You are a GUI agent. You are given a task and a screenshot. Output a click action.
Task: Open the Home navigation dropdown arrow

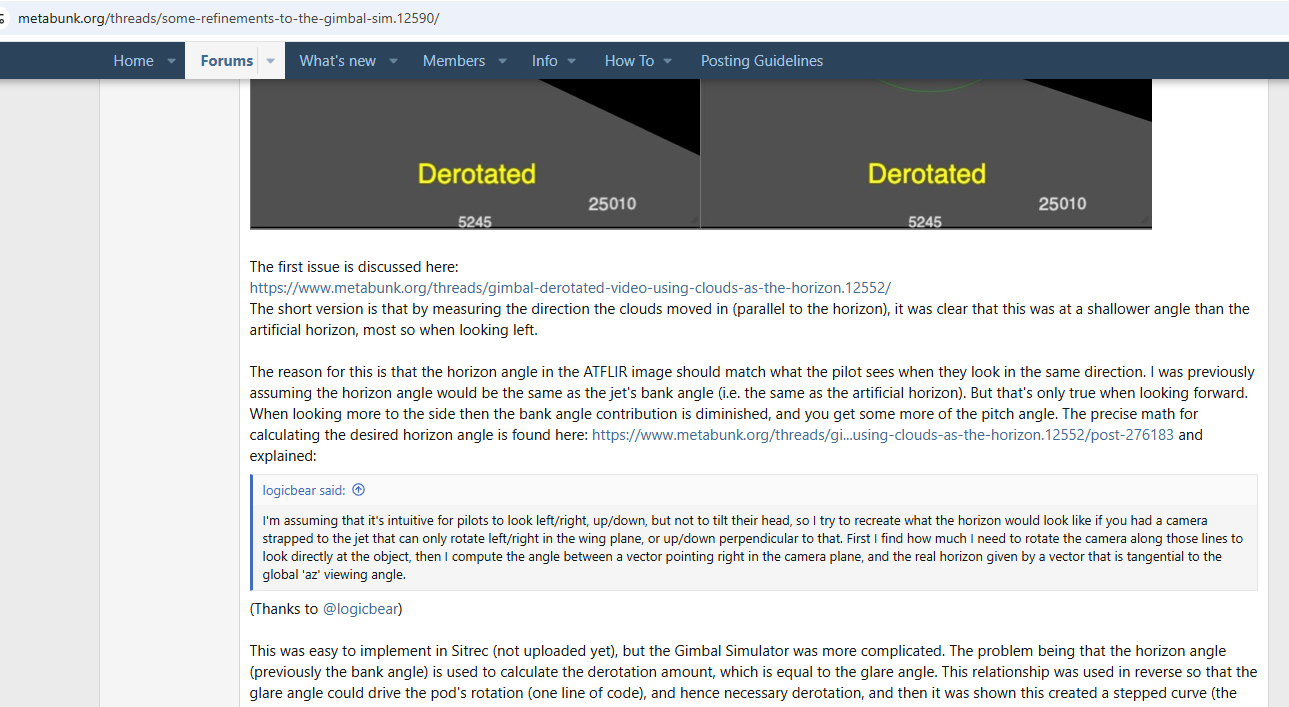tap(170, 61)
